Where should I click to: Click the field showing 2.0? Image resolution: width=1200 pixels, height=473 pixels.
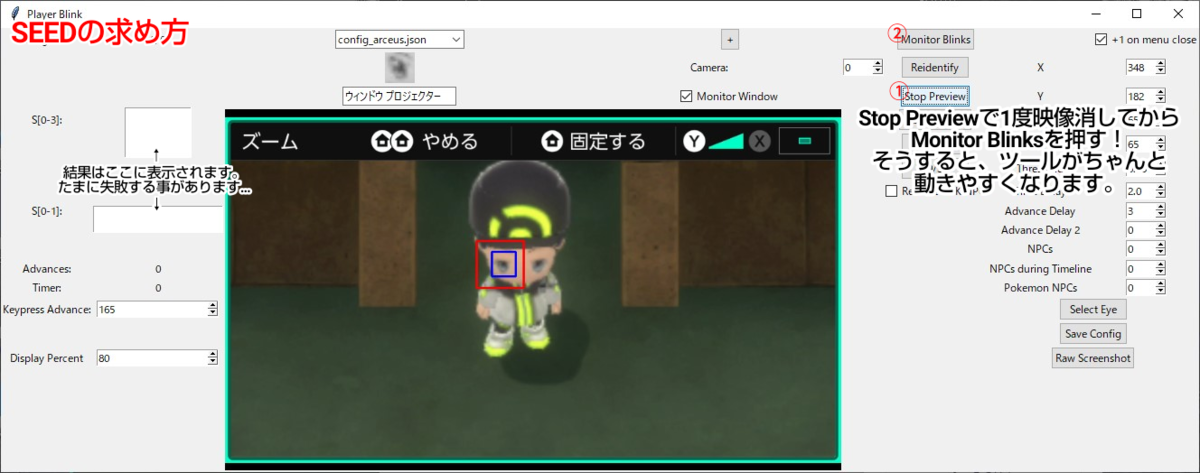coord(1139,191)
